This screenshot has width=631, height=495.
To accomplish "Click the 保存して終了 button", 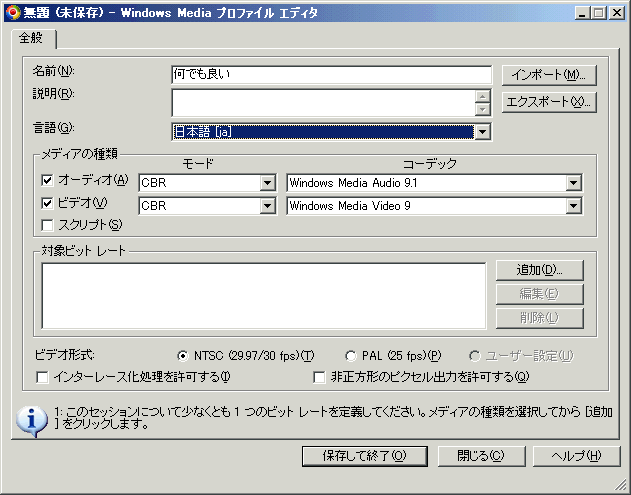I will (363, 455).
